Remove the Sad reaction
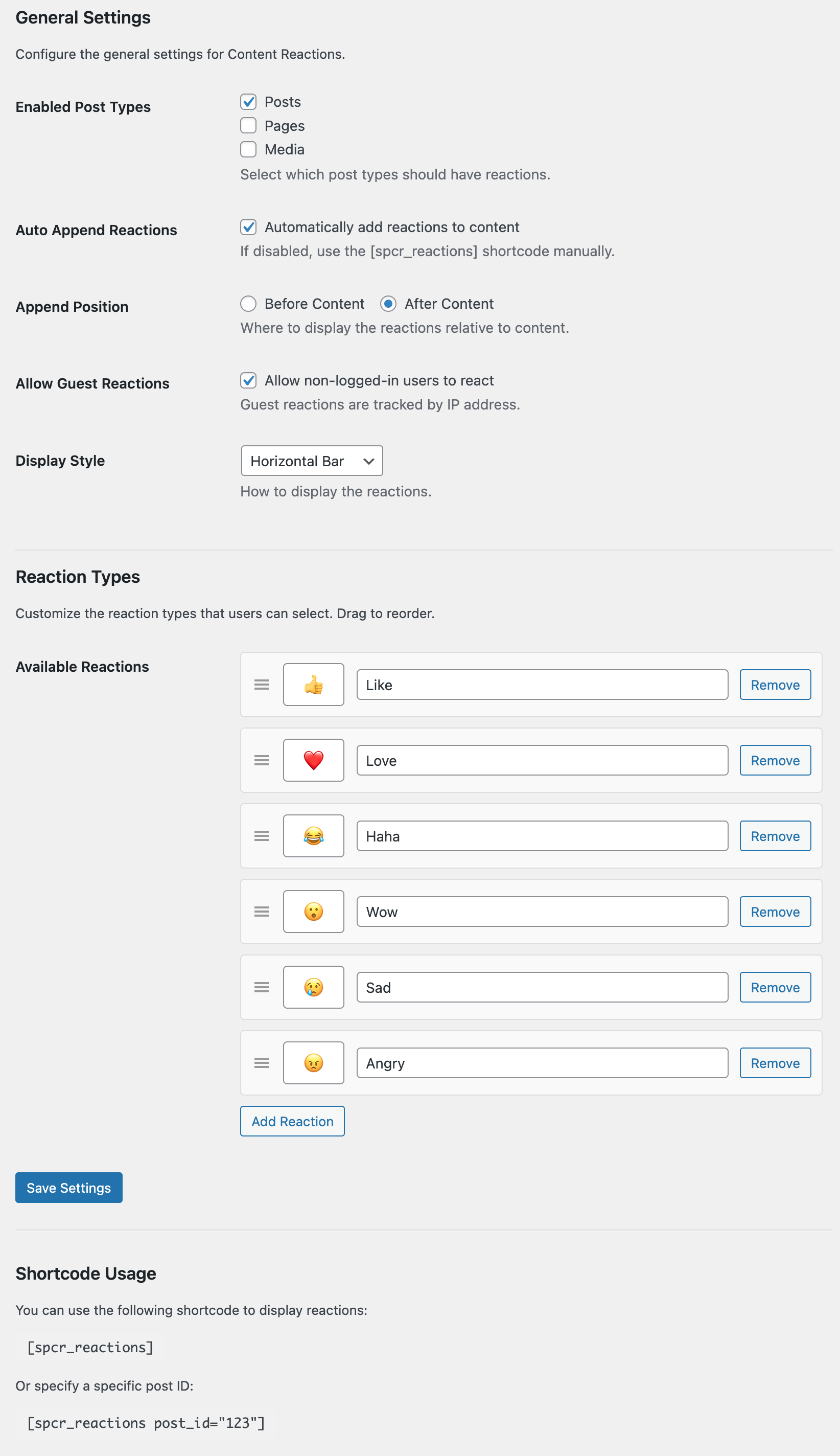The height and width of the screenshot is (1456, 840). point(775,987)
